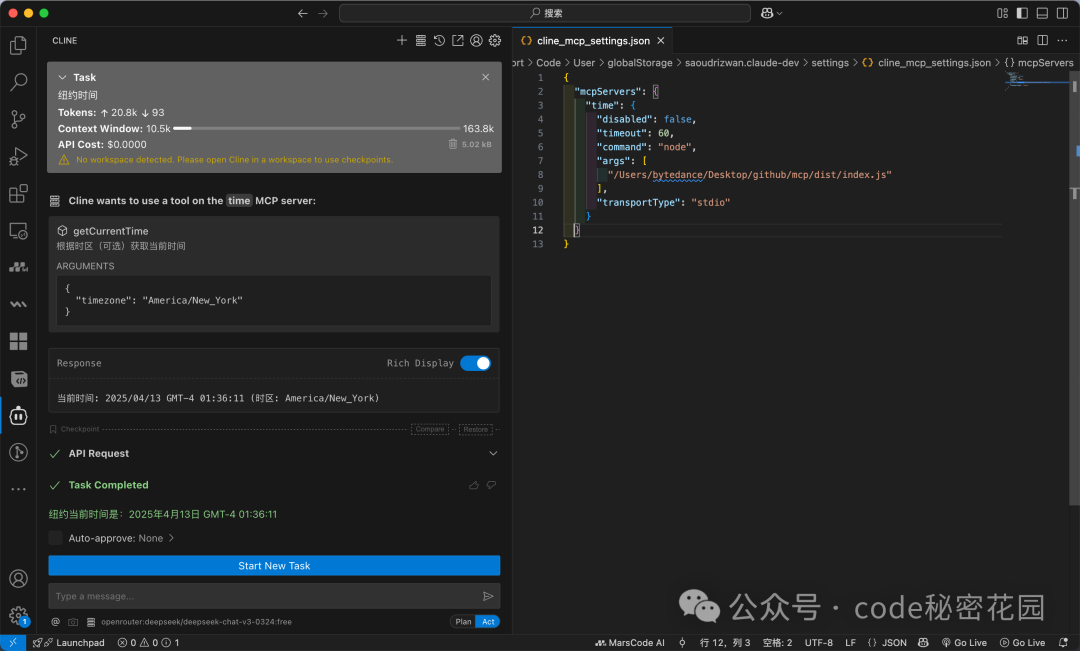The height and width of the screenshot is (651, 1080).
Task: Open Cline task history icon
Action: [x=439, y=41]
